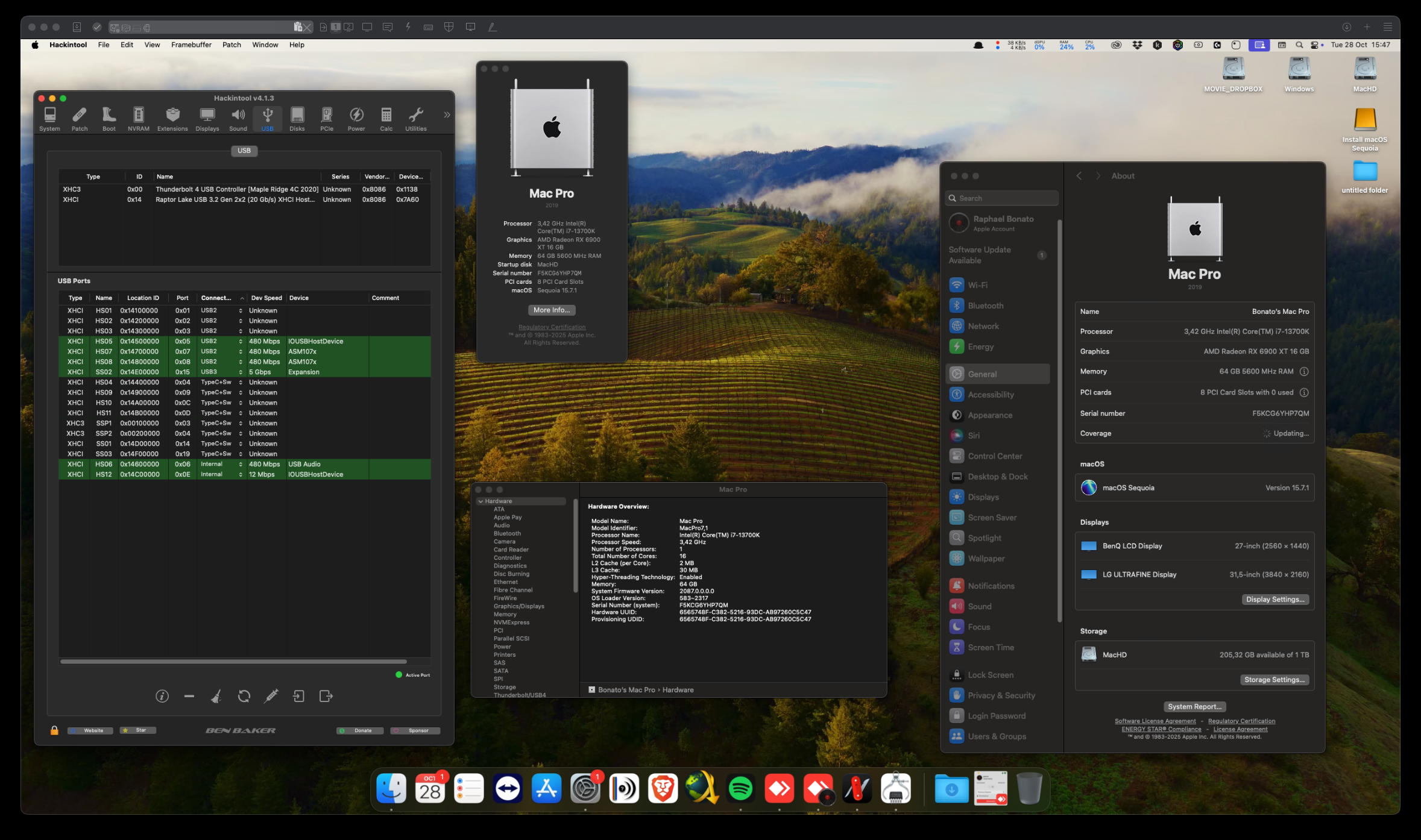Open the Framebuffer menu
This screenshot has width=1421, height=840.
pyautogui.click(x=191, y=45)
